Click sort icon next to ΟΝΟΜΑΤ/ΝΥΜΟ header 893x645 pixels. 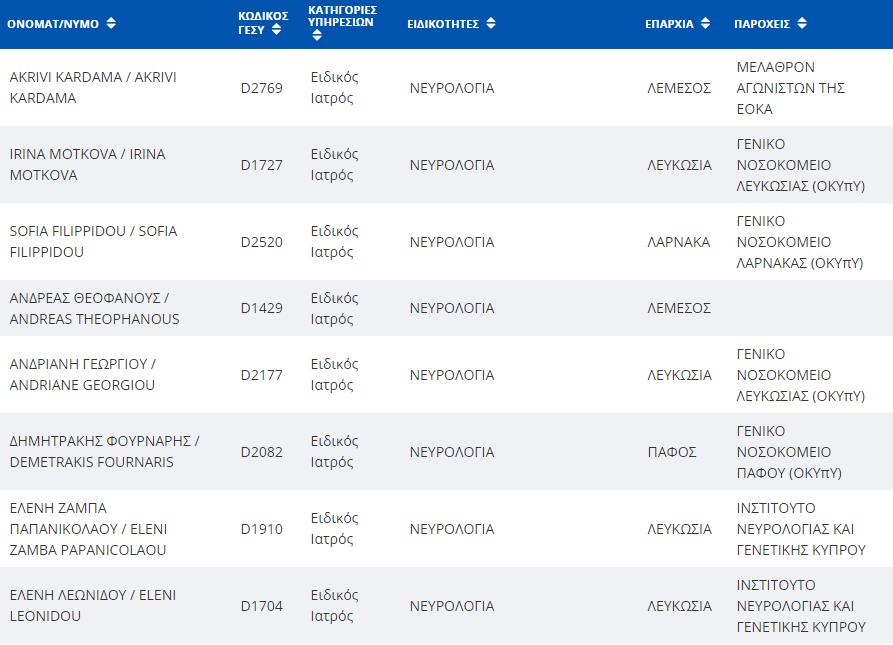111,23
